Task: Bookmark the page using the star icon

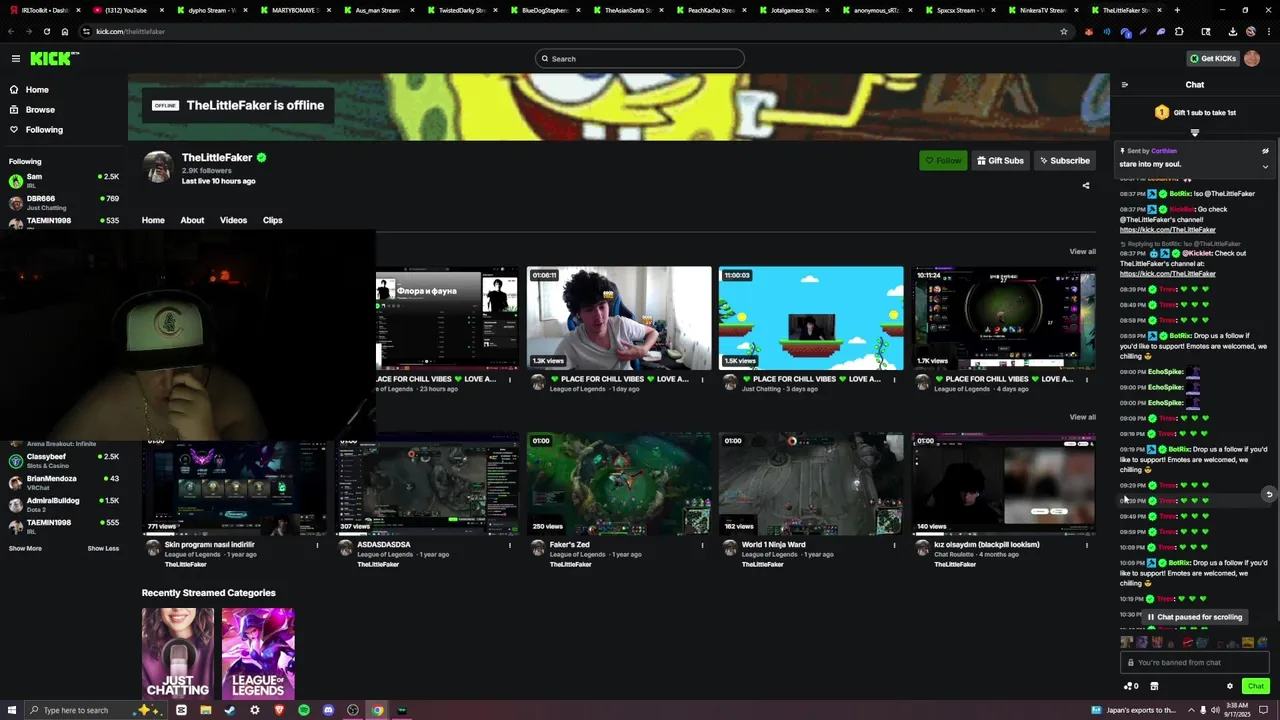Action: coord(1063,31)
